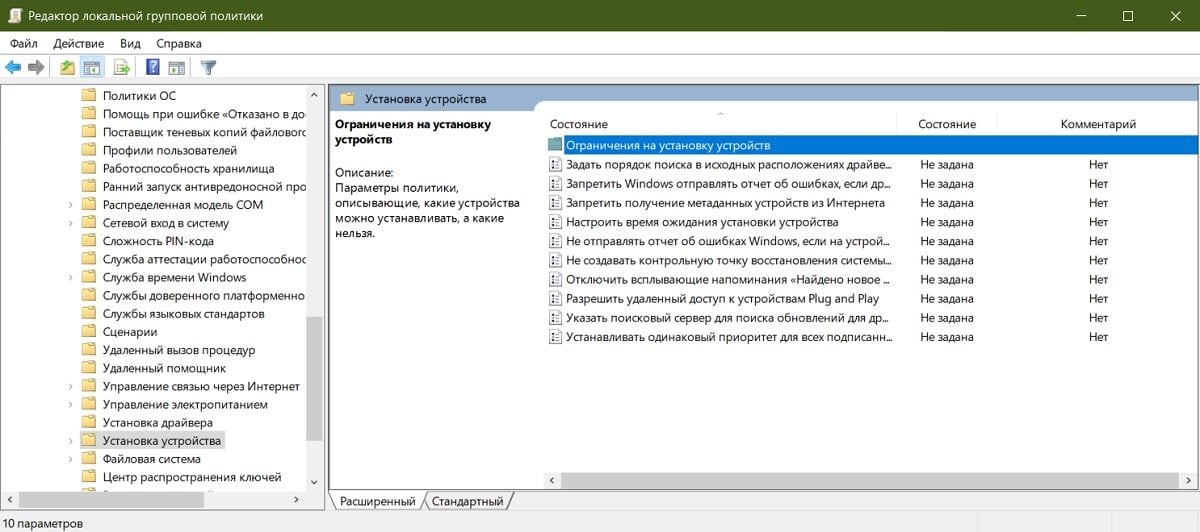Click the Export list toolbar icon
Viewport: 1200px width, 532px height.
pyautogui.click(x=121, y=68)
